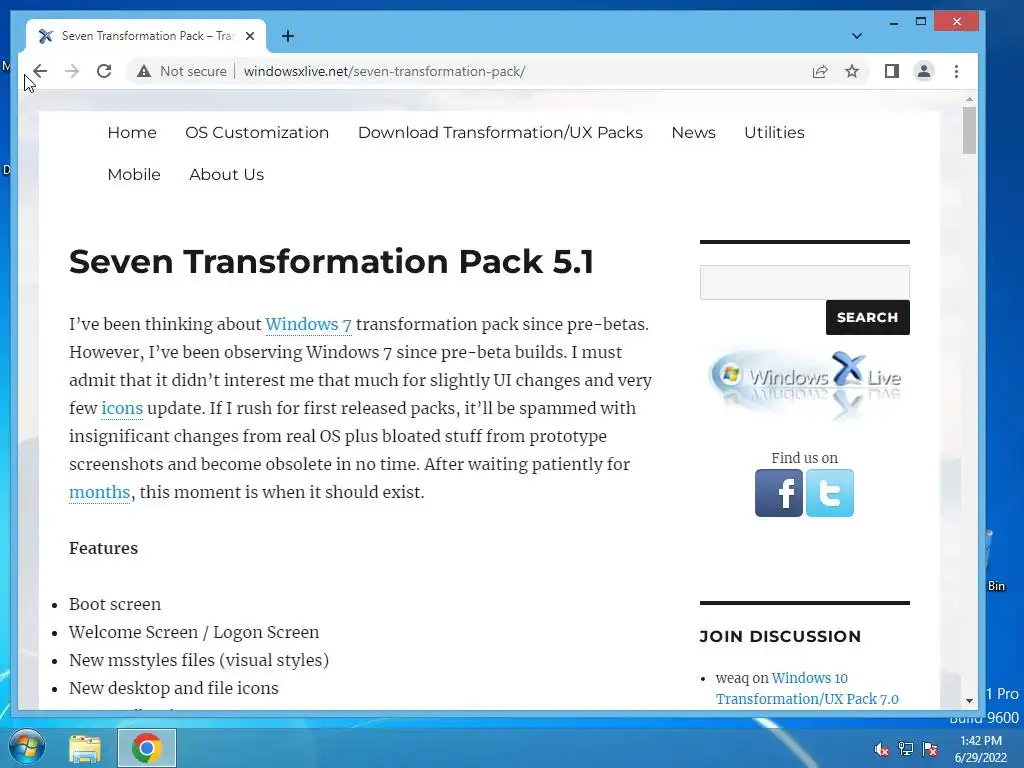
Task: Click the page's vertical scrollbar thumb
Action: click(x=969, y=130)
